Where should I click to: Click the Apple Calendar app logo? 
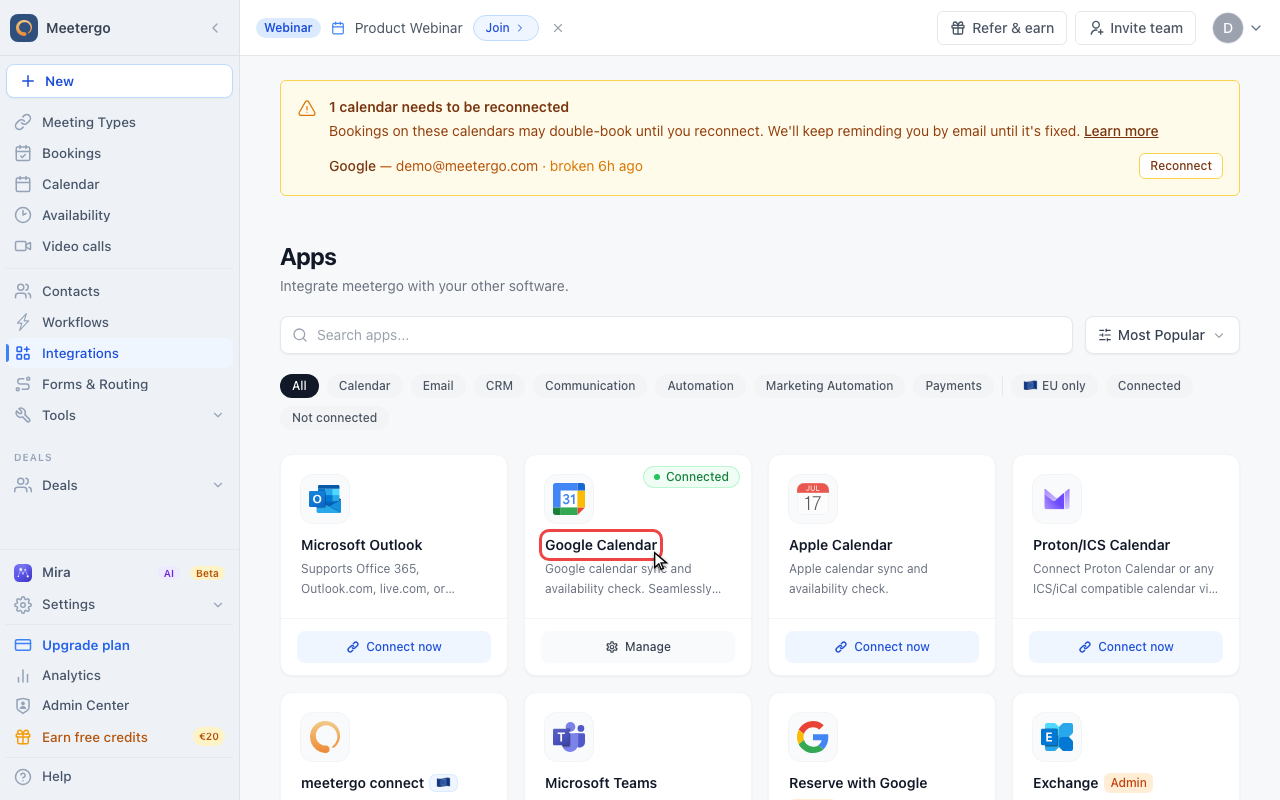click(813, 499)
